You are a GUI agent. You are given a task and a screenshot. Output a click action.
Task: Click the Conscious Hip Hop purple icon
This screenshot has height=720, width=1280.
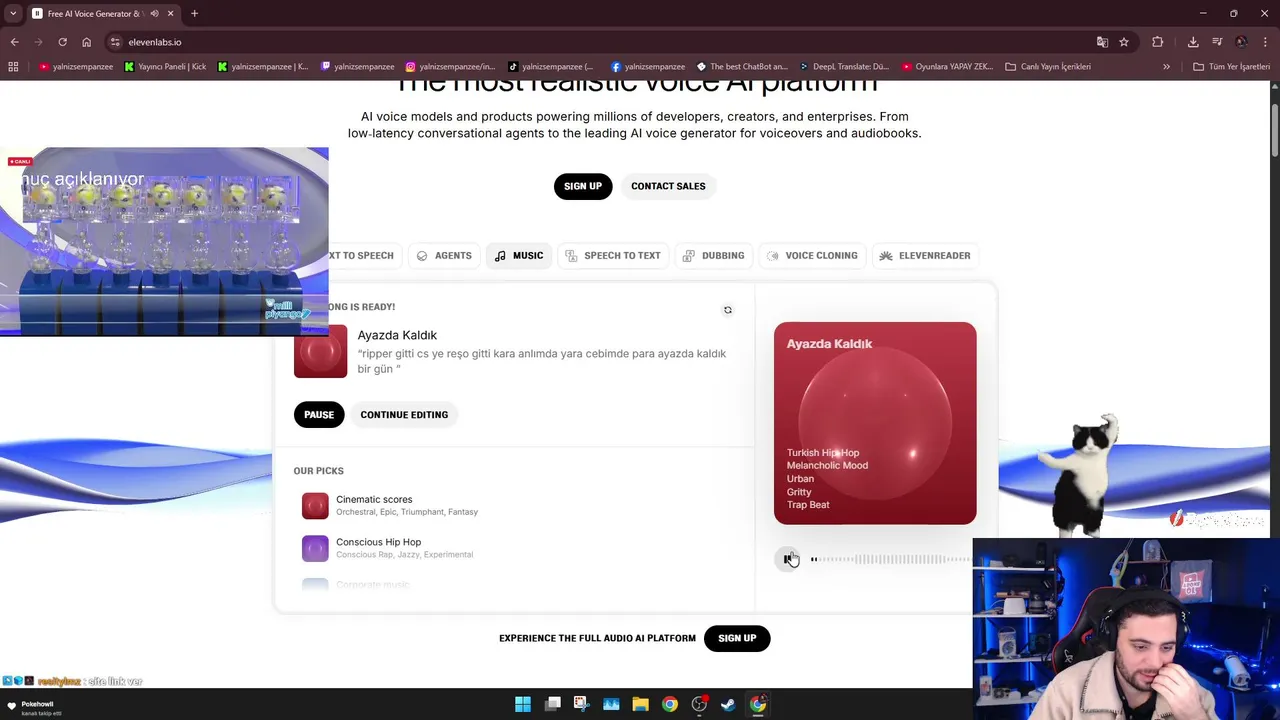click(x=315, y=548)
